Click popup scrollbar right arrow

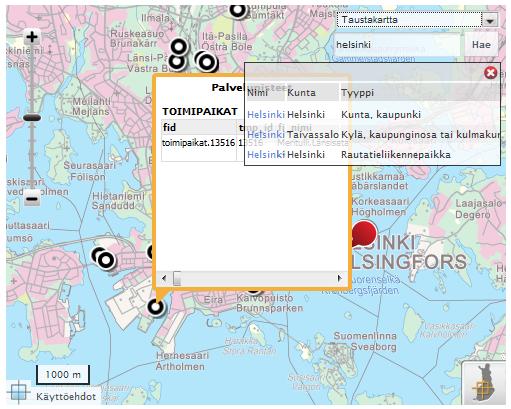pos(339,278)
